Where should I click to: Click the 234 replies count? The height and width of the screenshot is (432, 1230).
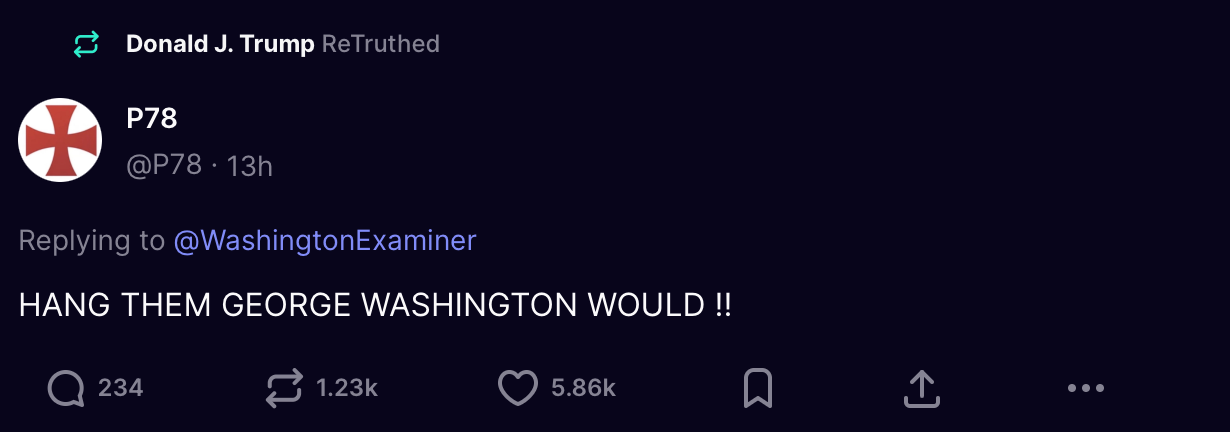(121, 388)
